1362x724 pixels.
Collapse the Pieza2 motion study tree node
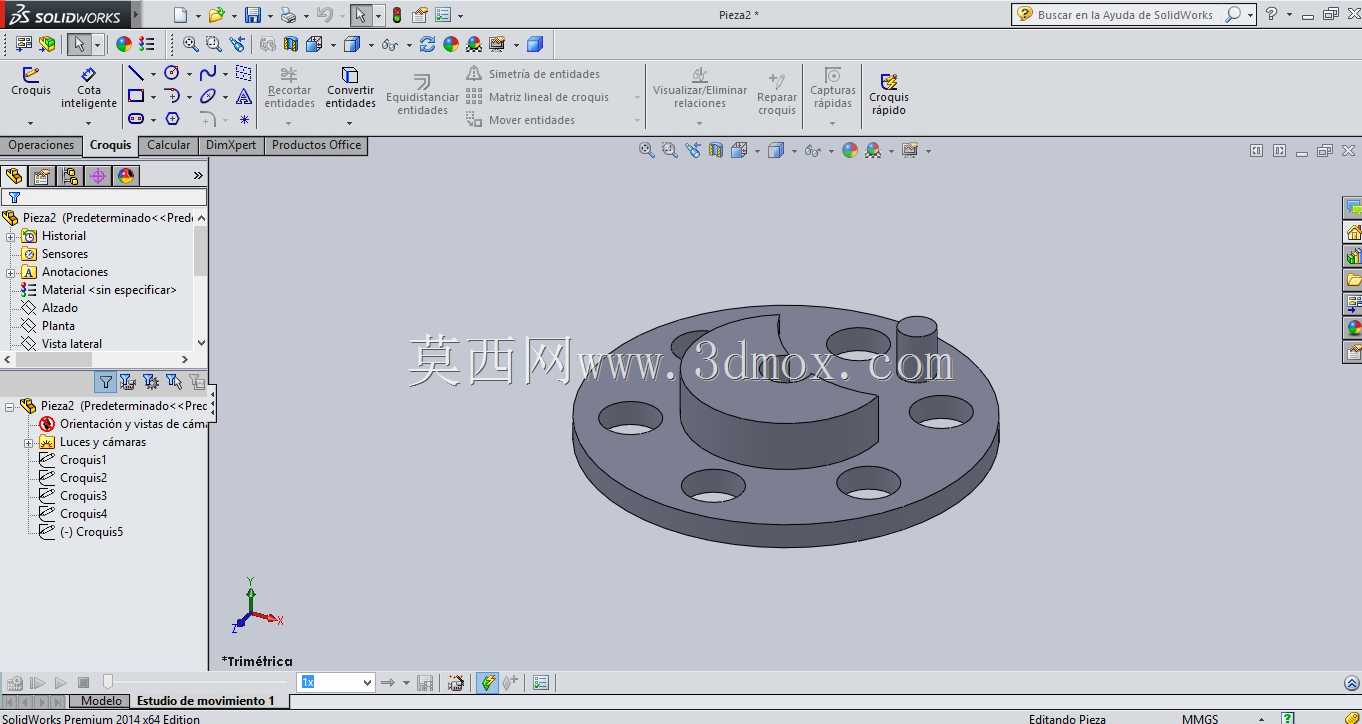(x=11, y=406)
